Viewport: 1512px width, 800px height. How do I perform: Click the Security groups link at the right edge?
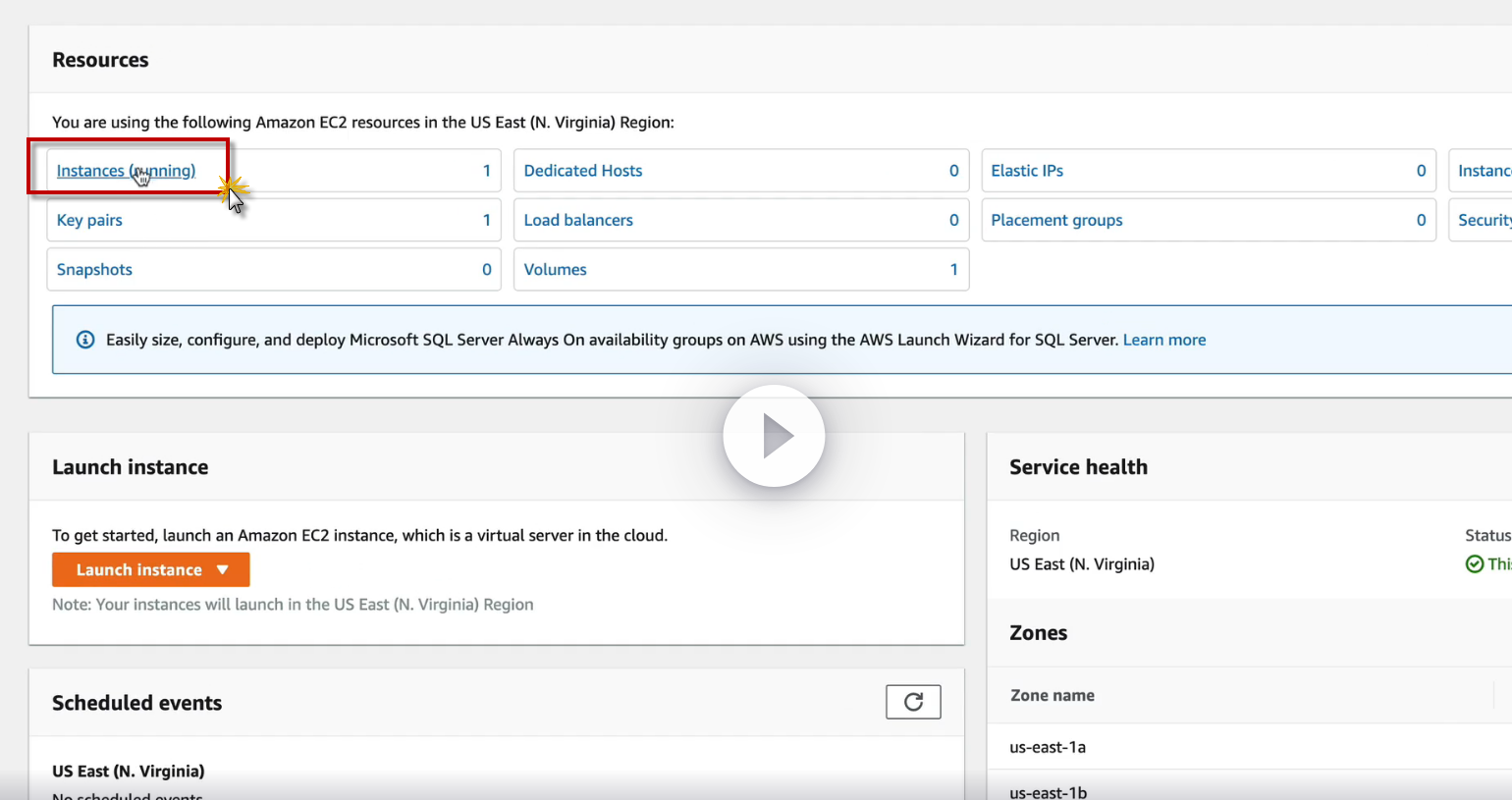coord(1484,220)
